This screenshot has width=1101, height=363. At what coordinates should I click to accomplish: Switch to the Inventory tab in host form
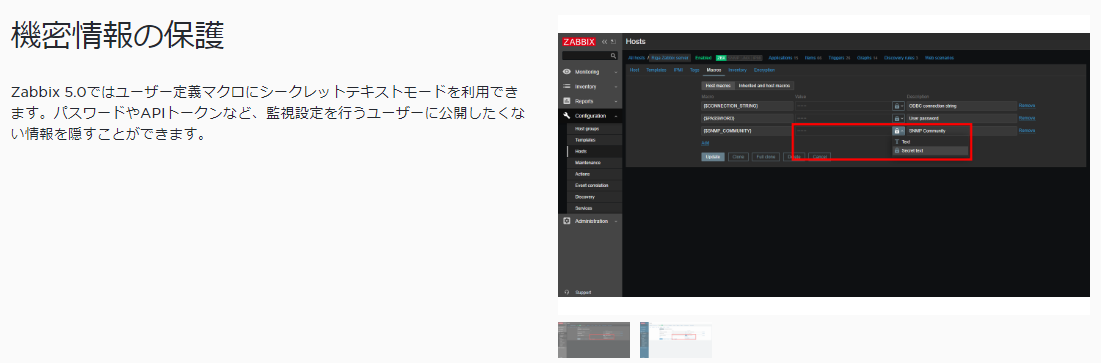tap(737, 70)
